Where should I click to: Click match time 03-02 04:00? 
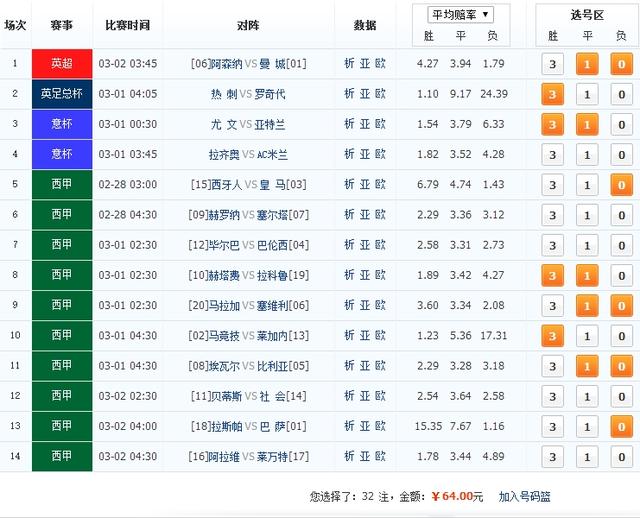(128, 426)
